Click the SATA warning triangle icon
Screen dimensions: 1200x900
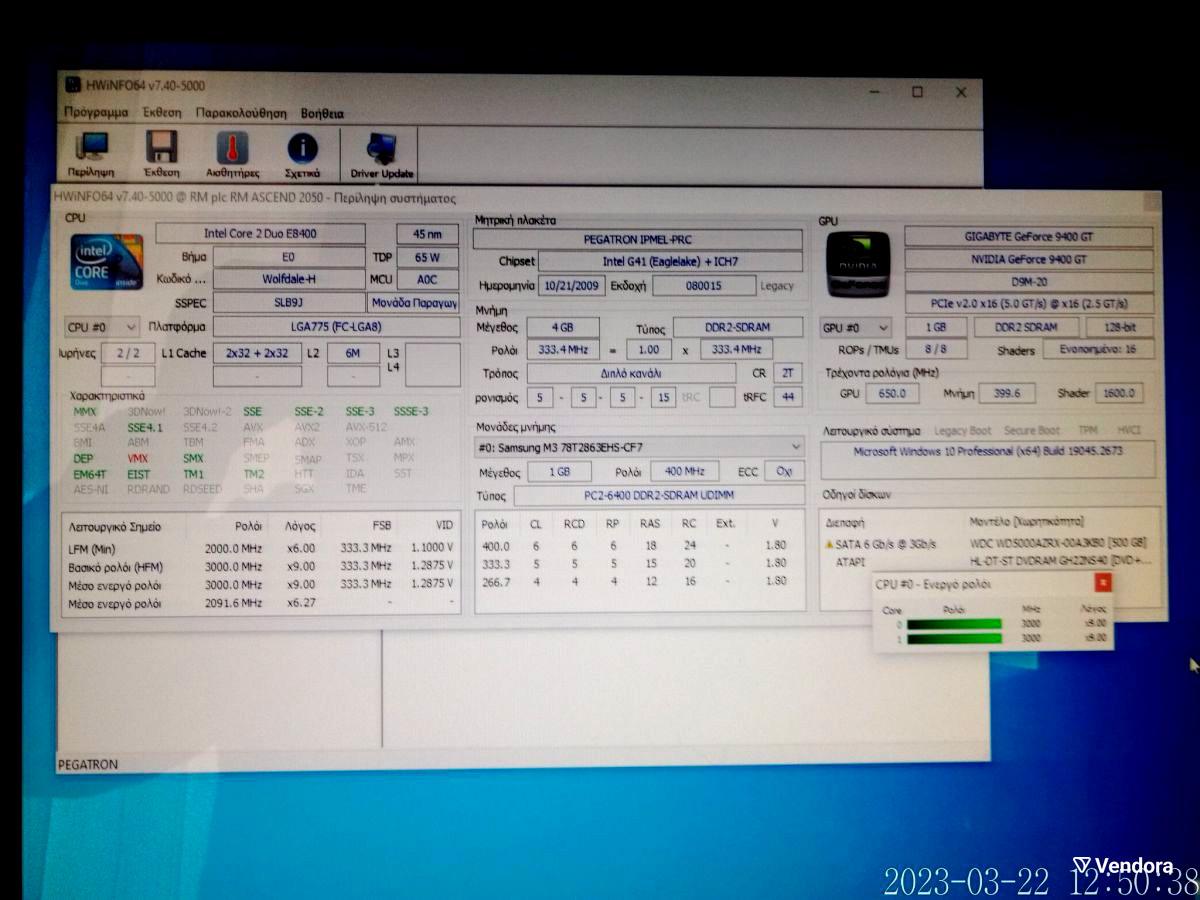click(829, 544)
